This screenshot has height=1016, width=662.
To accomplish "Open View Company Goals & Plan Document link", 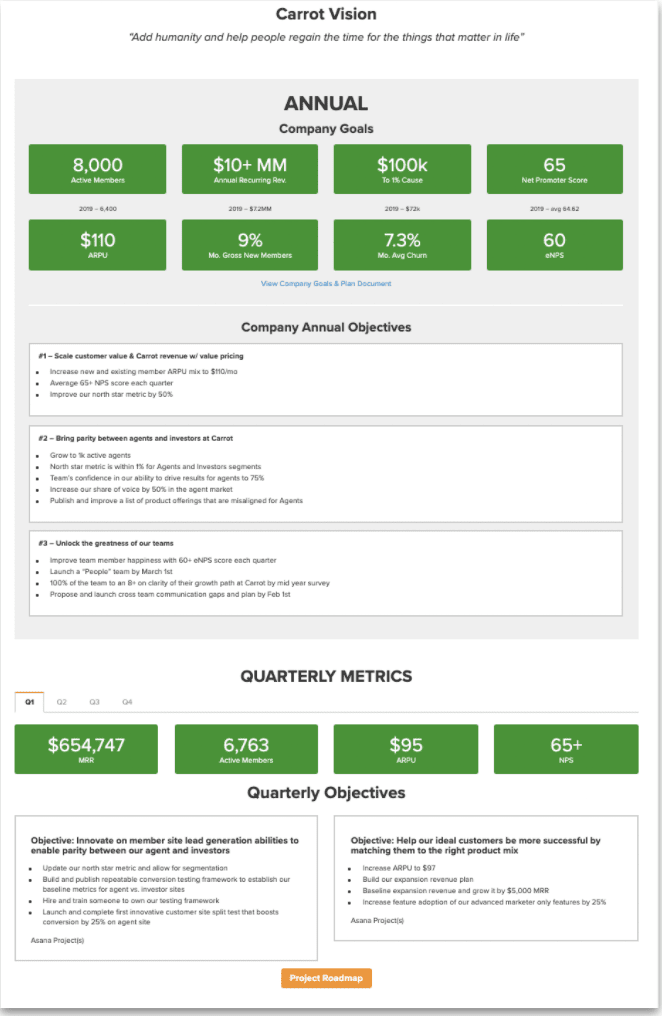I will point(326,284).
